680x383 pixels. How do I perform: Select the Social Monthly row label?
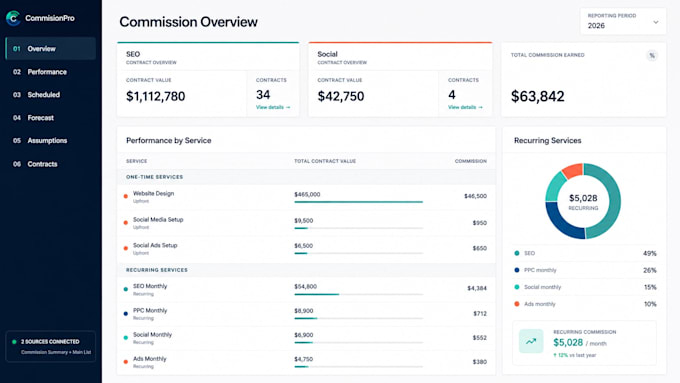pos(152,334)
